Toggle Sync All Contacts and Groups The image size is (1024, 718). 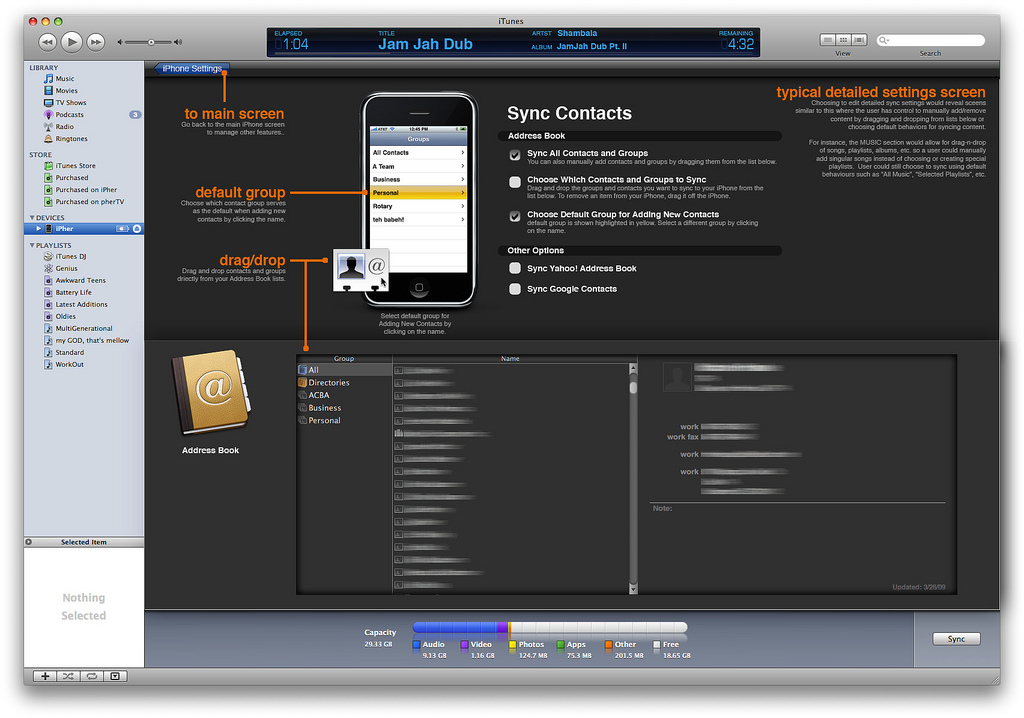(515, 155)
